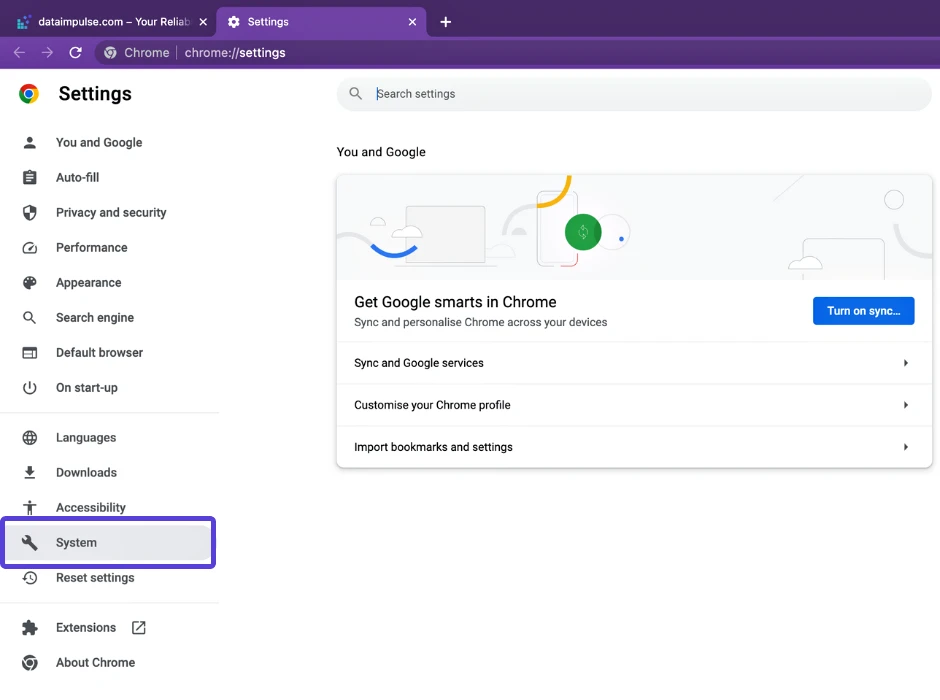Viewport: 940px width, 700px height.
Task: Expand Sync and Google services arrow
Action: 906,363
